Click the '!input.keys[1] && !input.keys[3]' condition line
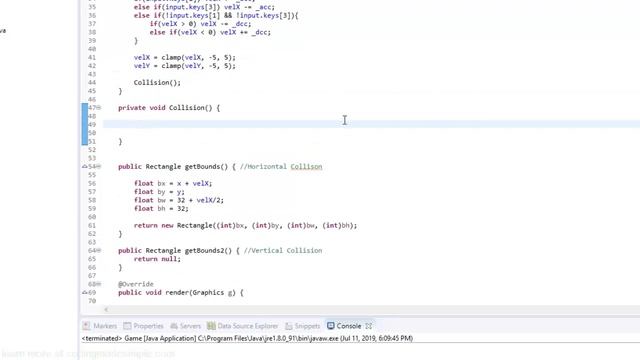640x360 pixels. coord(216,16)
